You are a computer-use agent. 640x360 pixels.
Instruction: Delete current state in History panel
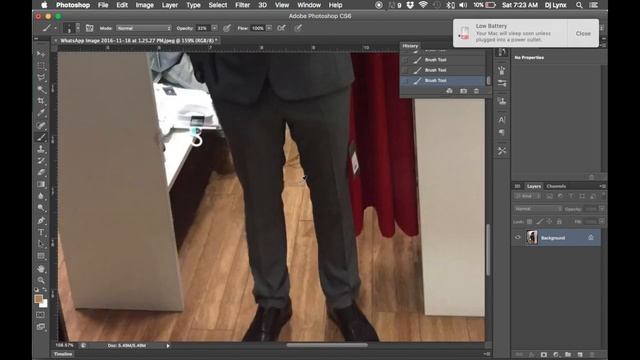click(476, 91)
